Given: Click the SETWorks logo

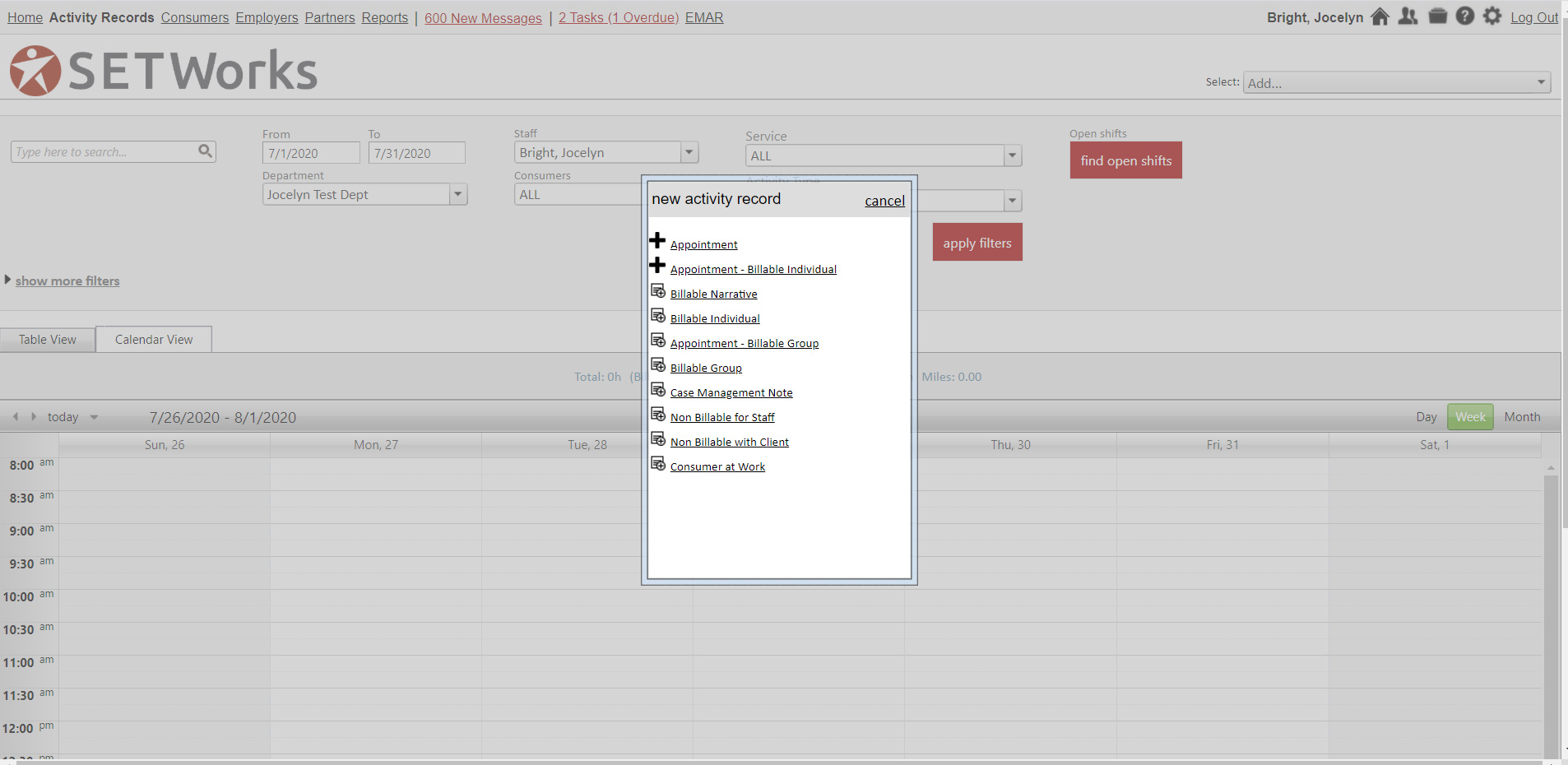Looking at the screenshot, I should point(163,71).
